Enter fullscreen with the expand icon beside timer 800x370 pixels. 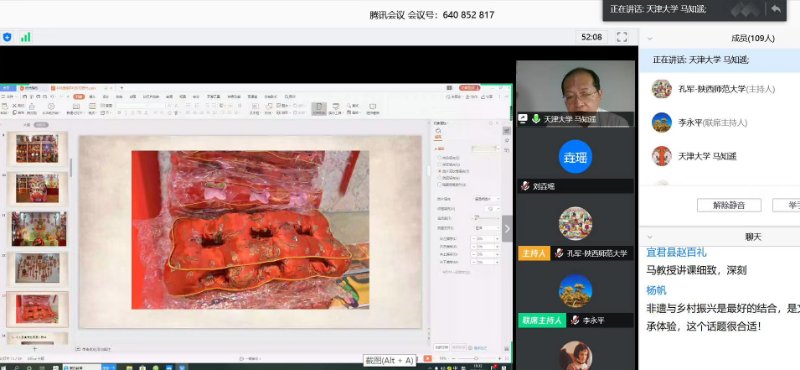622,37
